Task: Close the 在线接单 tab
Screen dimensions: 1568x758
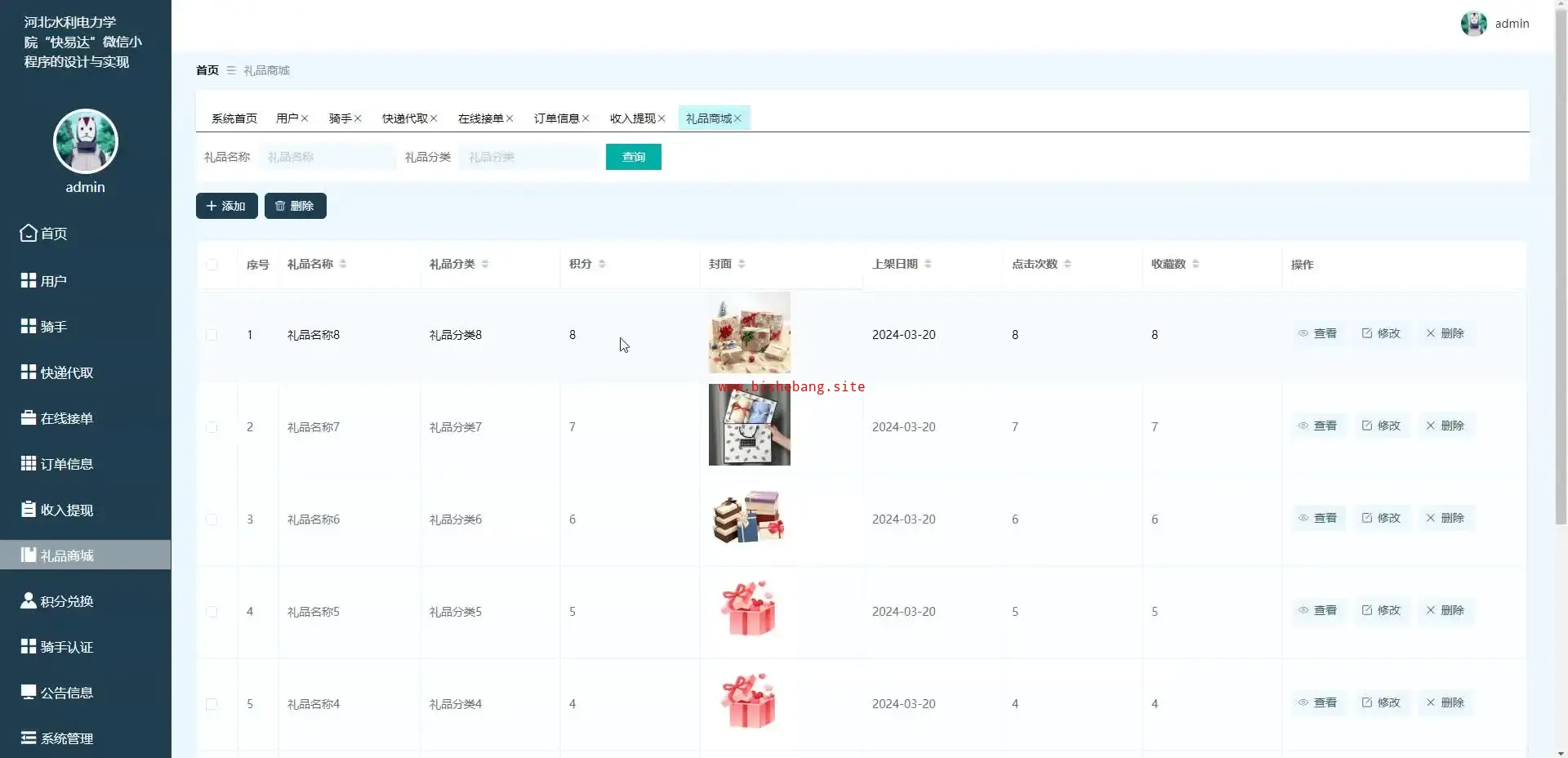Action: (x=510, y=118)
